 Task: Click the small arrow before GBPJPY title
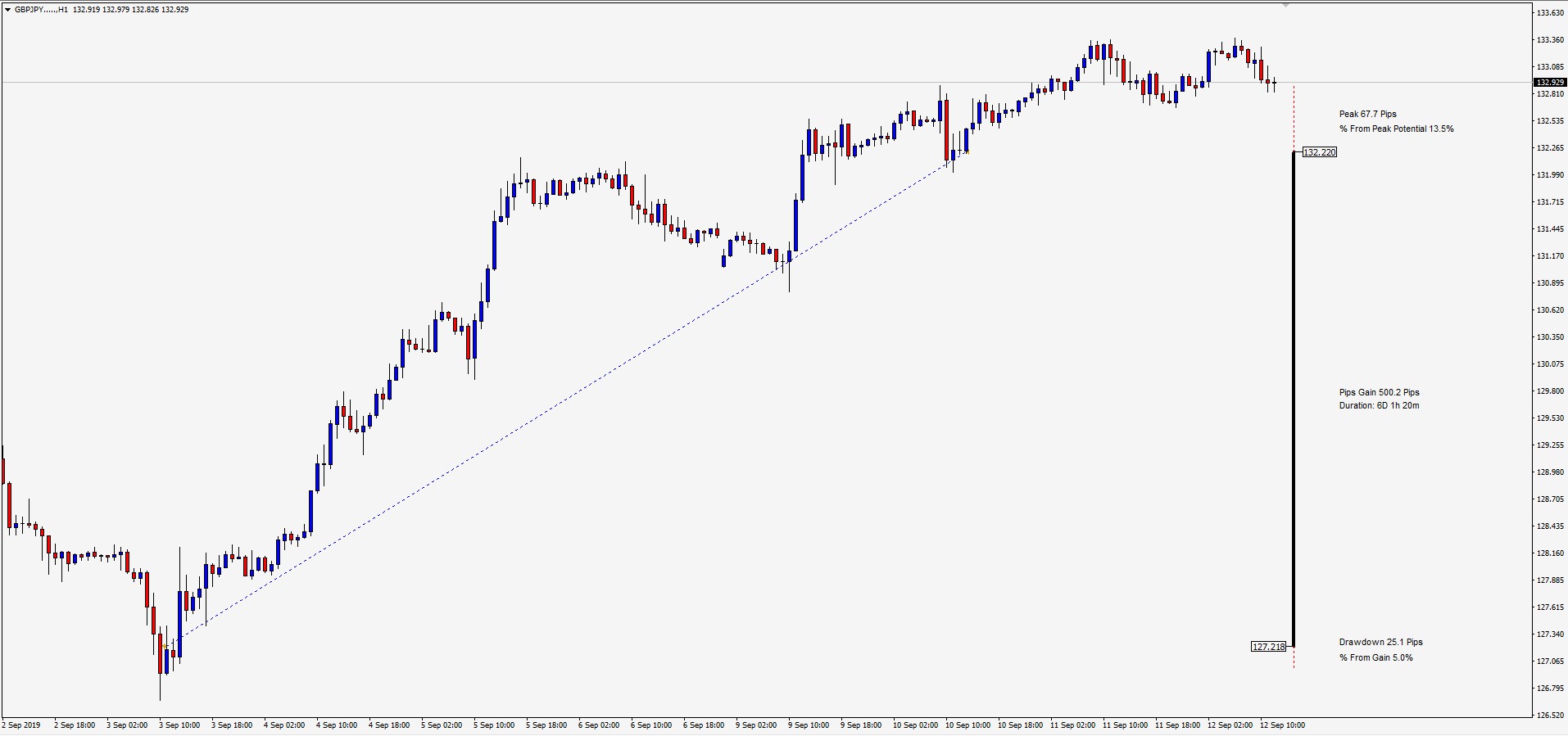(x=7, y=10)
